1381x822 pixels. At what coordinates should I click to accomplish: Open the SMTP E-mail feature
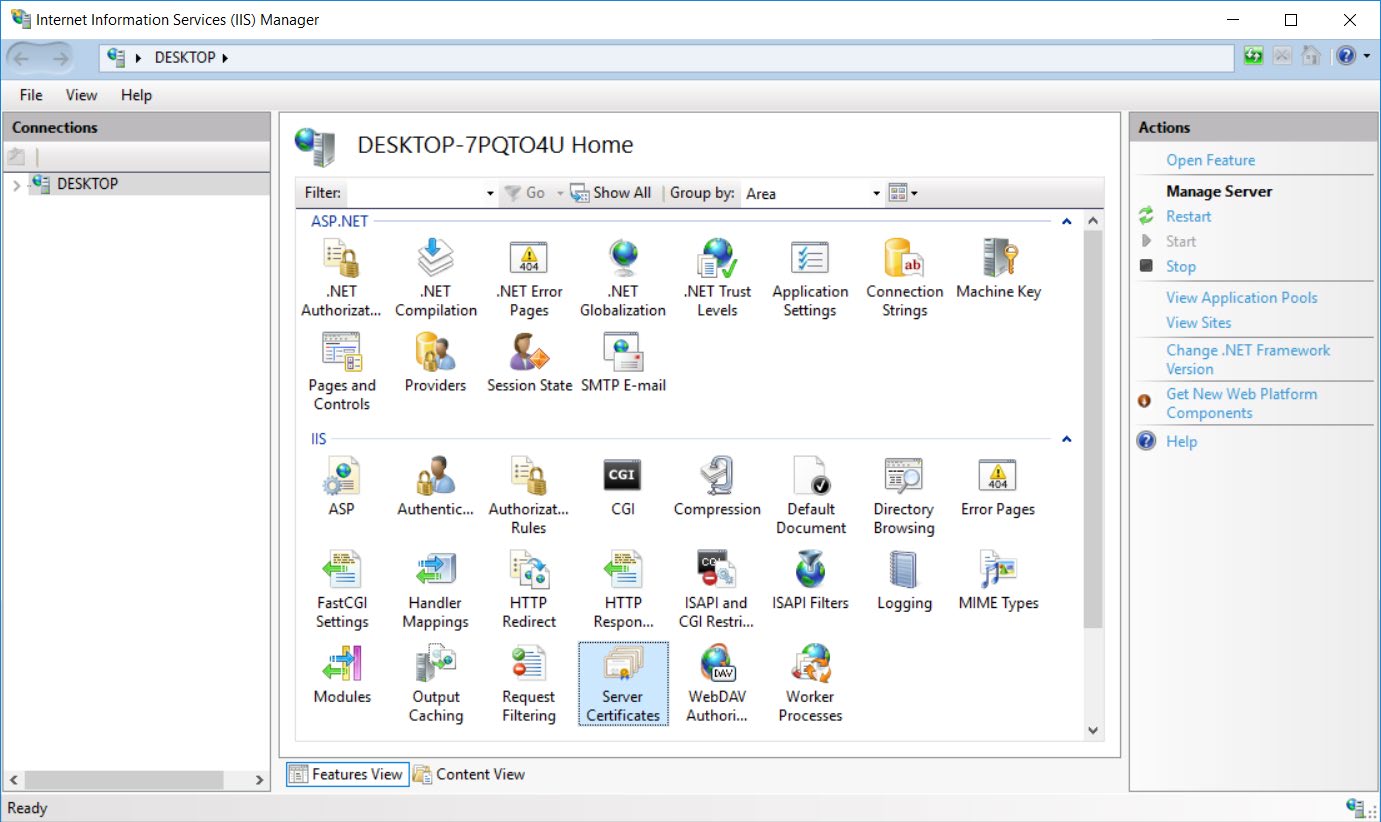coord(623,360)
